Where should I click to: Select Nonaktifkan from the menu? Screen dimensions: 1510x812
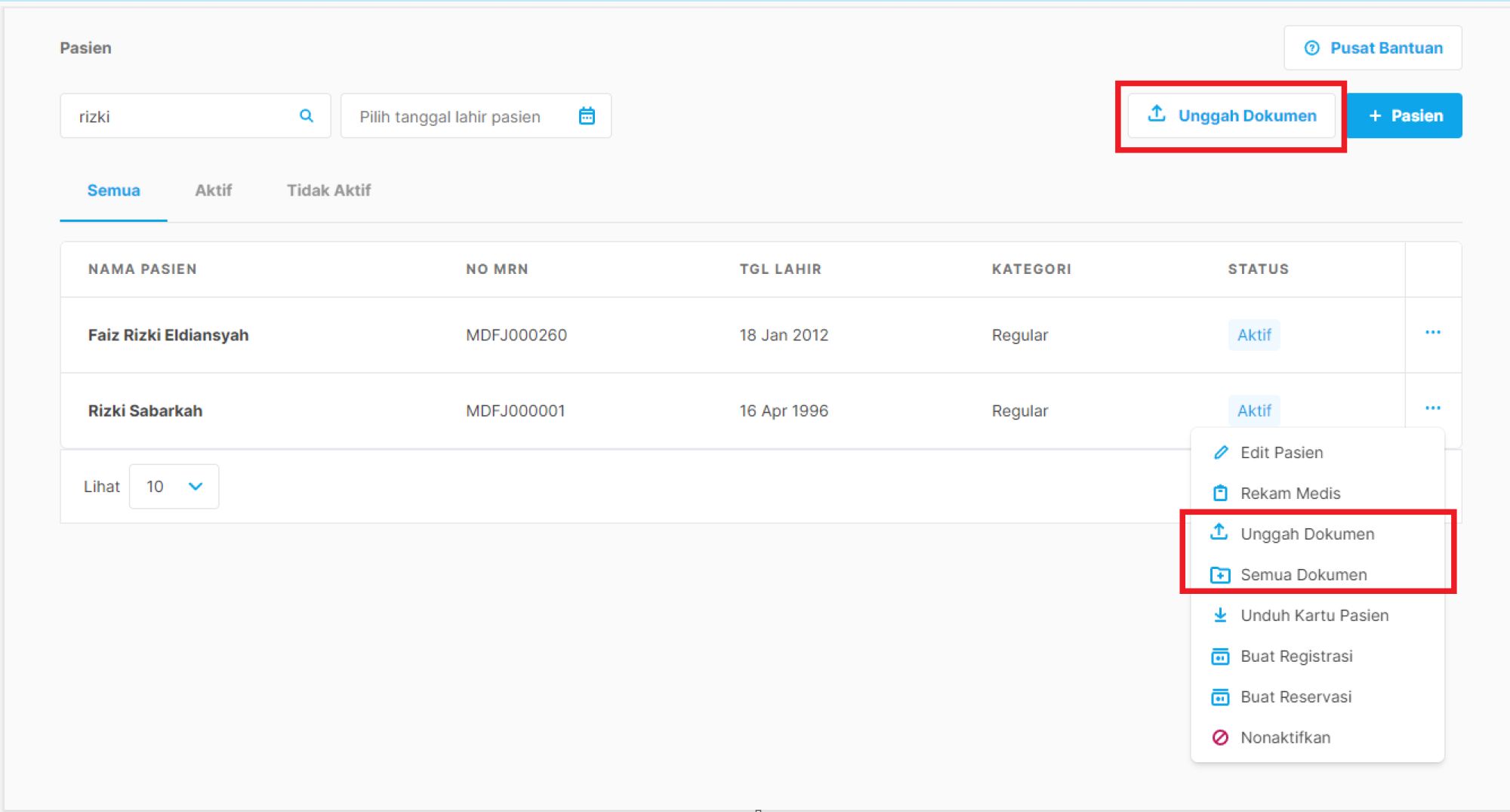(x=1317, y=738)
